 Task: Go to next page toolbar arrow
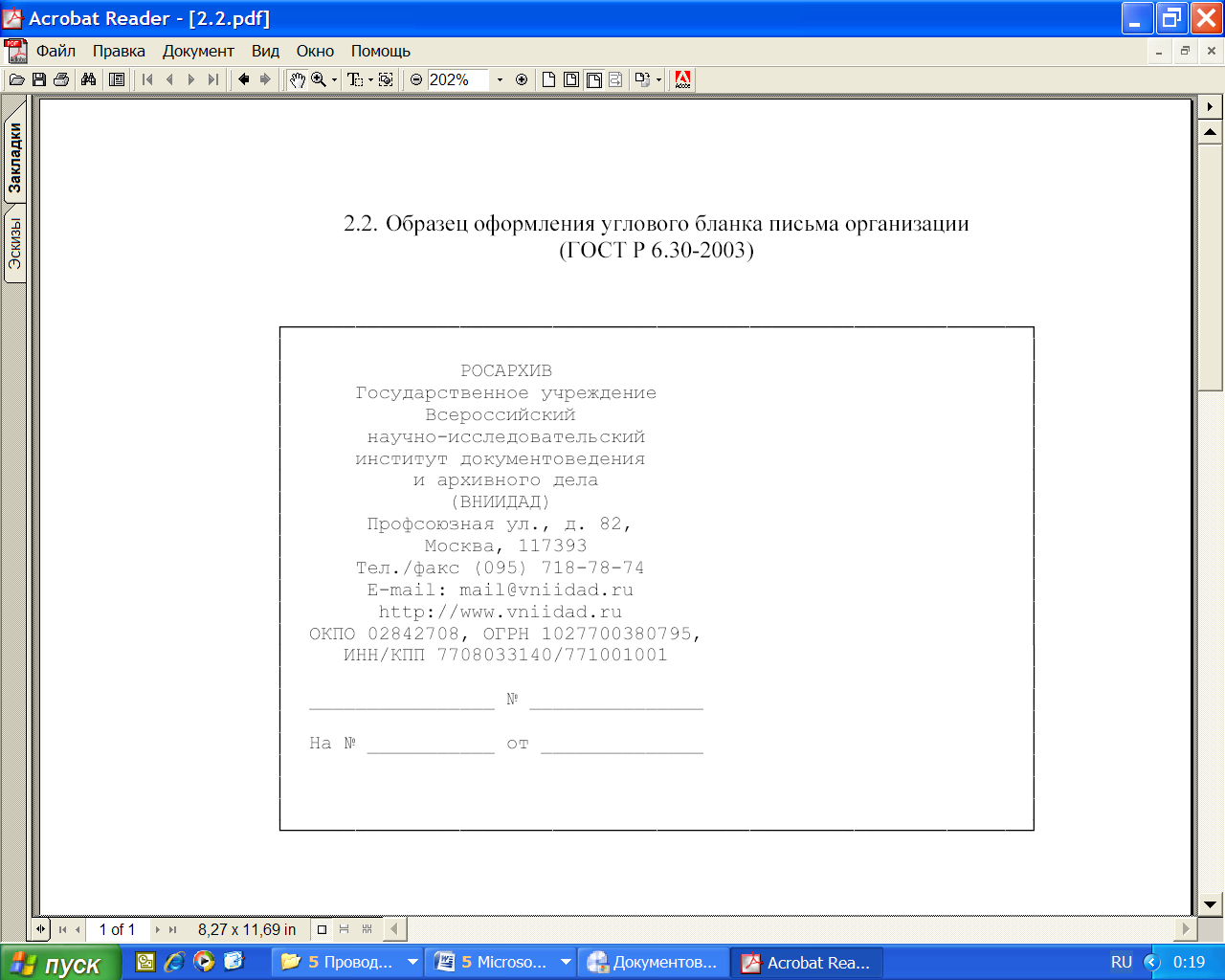pyautogui.click(x=191, y=79)
